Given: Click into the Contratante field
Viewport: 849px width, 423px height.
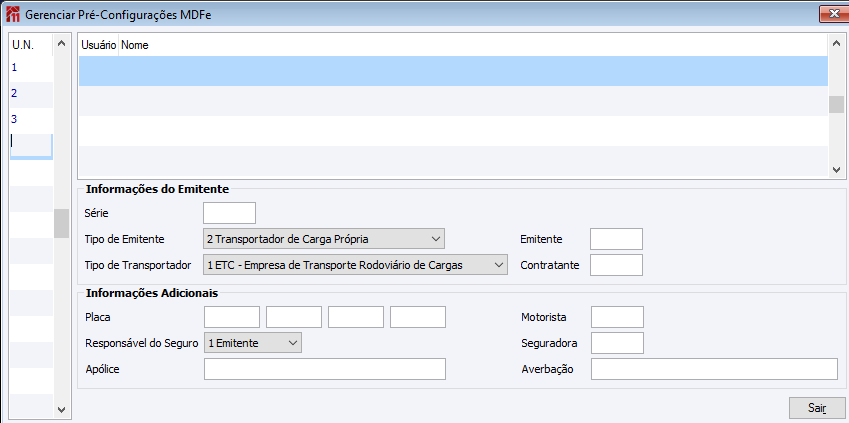Looking at the screenshot, I should [x=616, y=265].
